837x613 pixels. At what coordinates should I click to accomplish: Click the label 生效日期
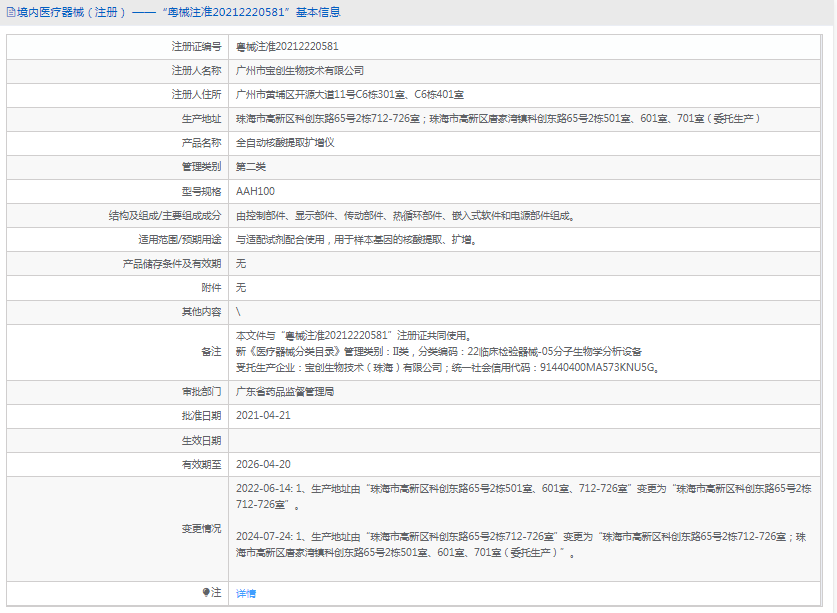coord(201,441)
